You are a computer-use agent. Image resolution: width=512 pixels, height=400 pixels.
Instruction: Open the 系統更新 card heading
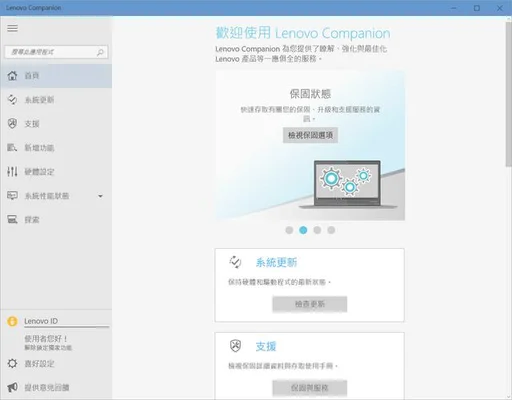point(276,263)
